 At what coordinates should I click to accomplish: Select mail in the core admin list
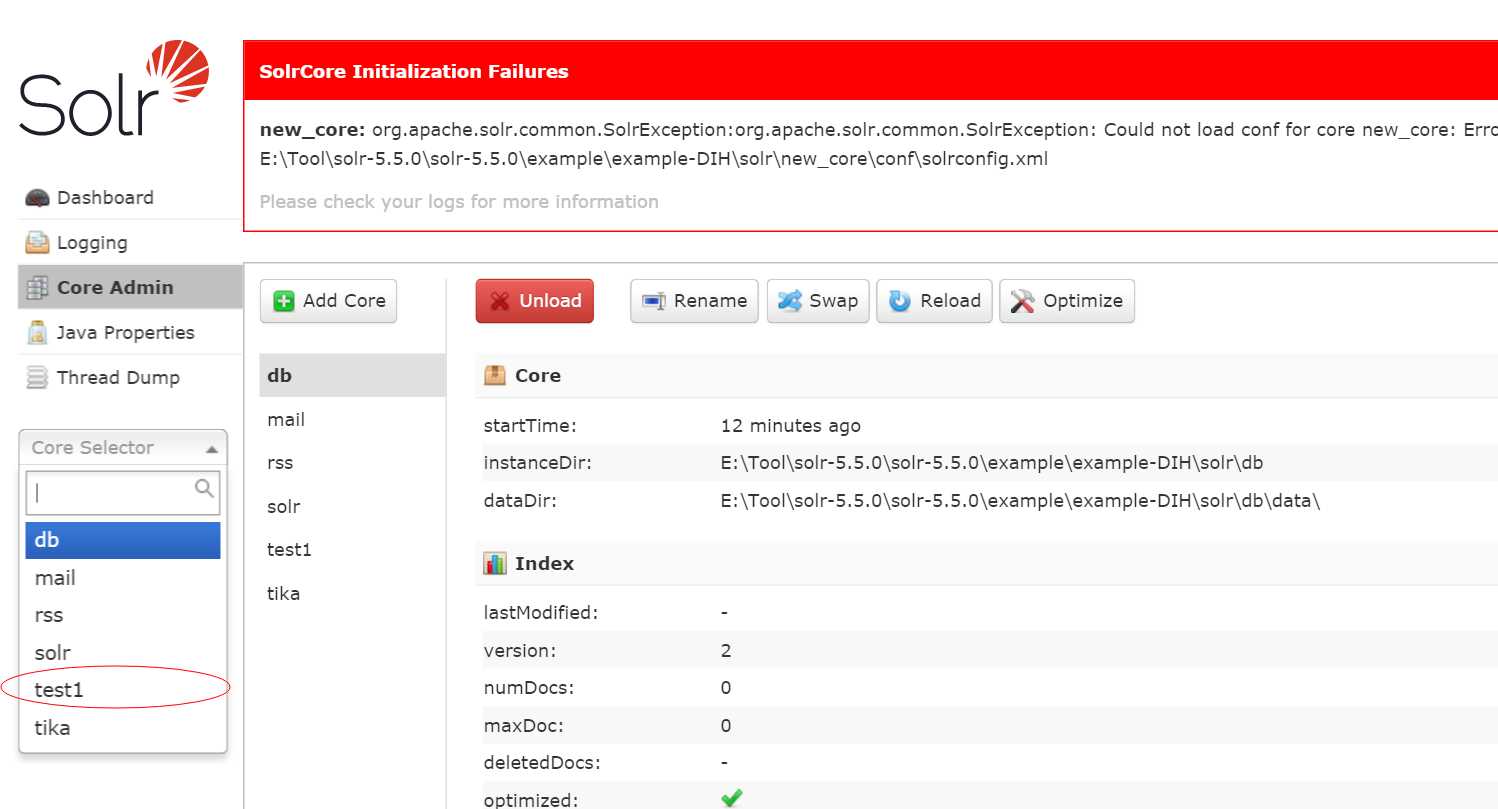coord(353,420)
